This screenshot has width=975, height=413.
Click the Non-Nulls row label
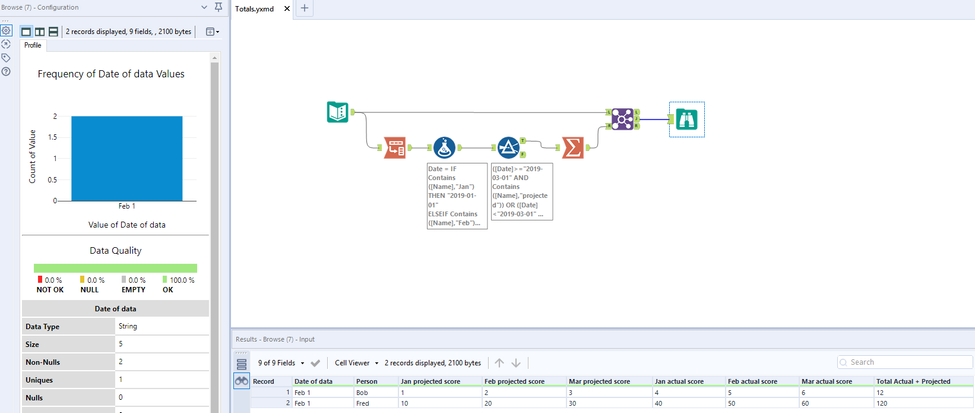68,361
